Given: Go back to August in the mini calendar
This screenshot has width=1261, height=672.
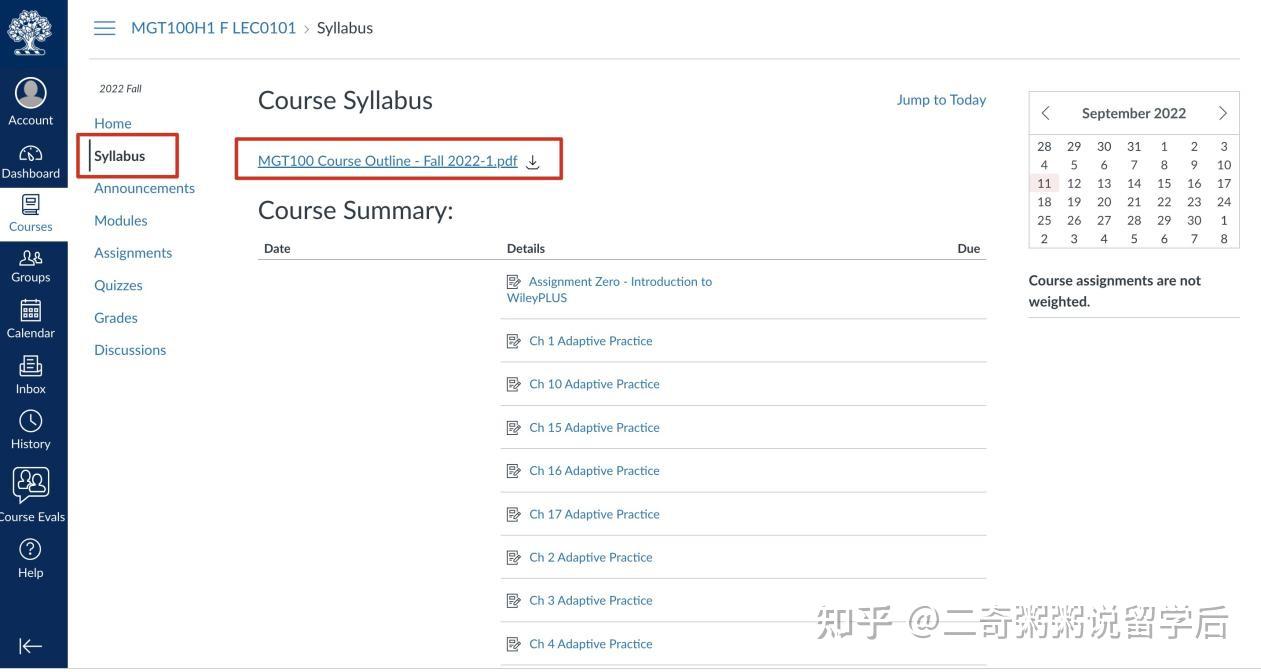Looking at the screenshot, I should point(1046,113).
